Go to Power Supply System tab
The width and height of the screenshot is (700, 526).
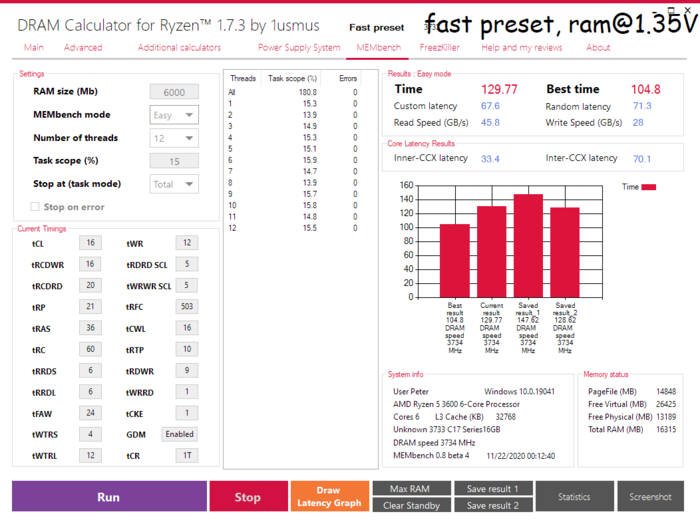[x=299, y=47]
